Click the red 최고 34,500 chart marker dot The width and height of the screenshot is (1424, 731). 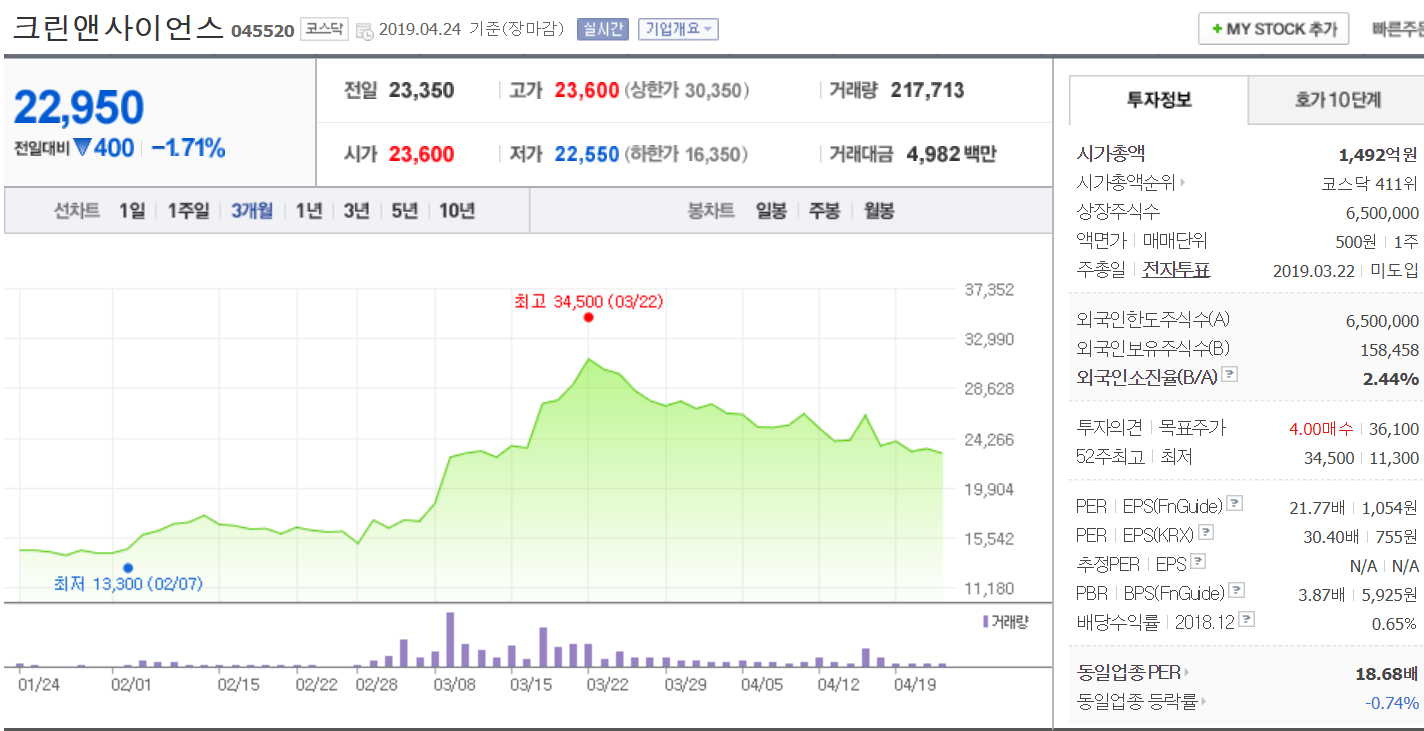[588, 317]
